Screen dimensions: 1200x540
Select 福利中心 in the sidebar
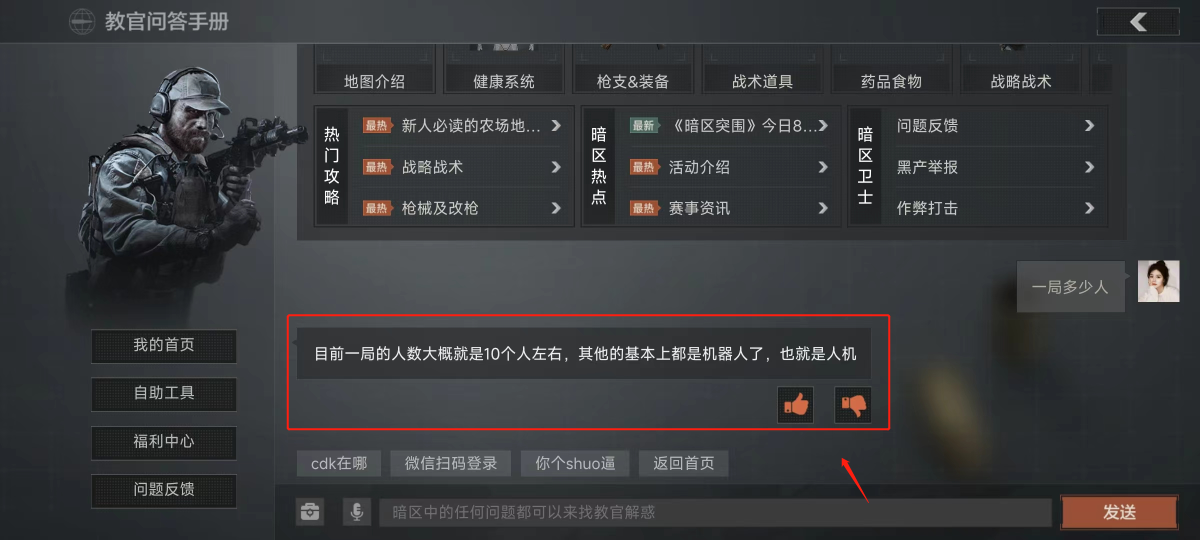(164, 442)
